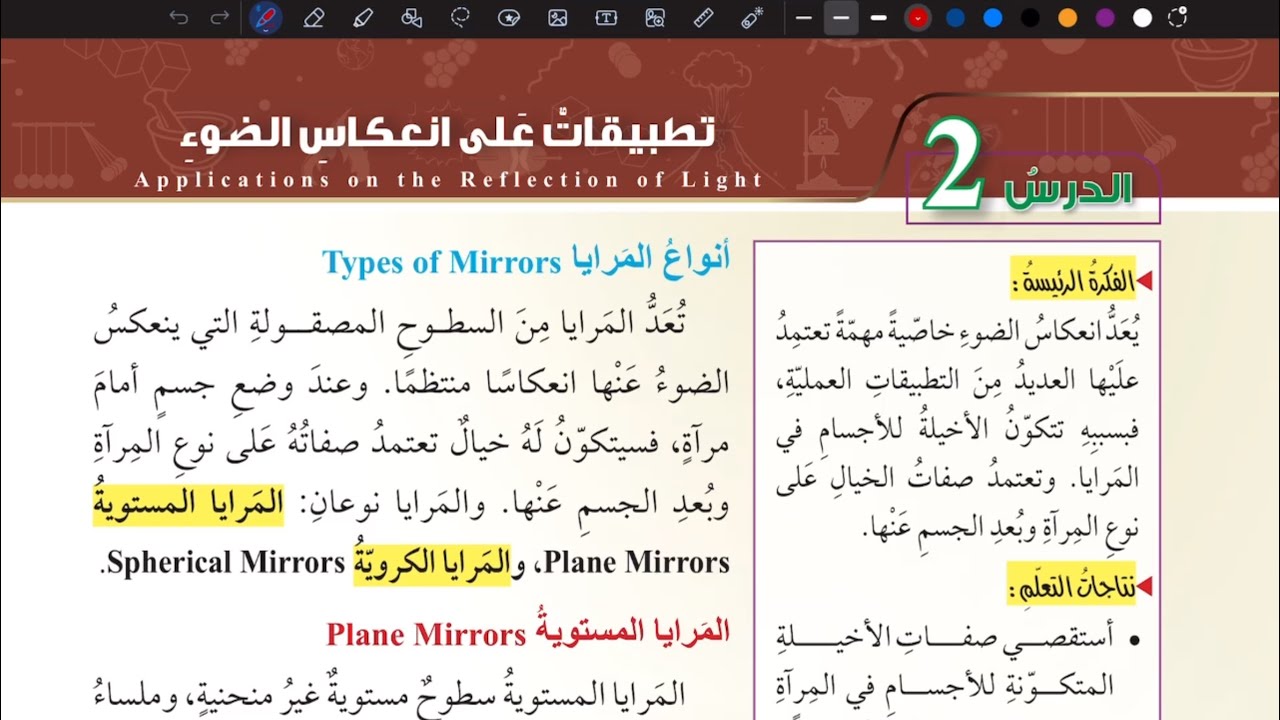Select the Eraser tool
This screenshot has width=1280, height=720.
coord(313,18)
